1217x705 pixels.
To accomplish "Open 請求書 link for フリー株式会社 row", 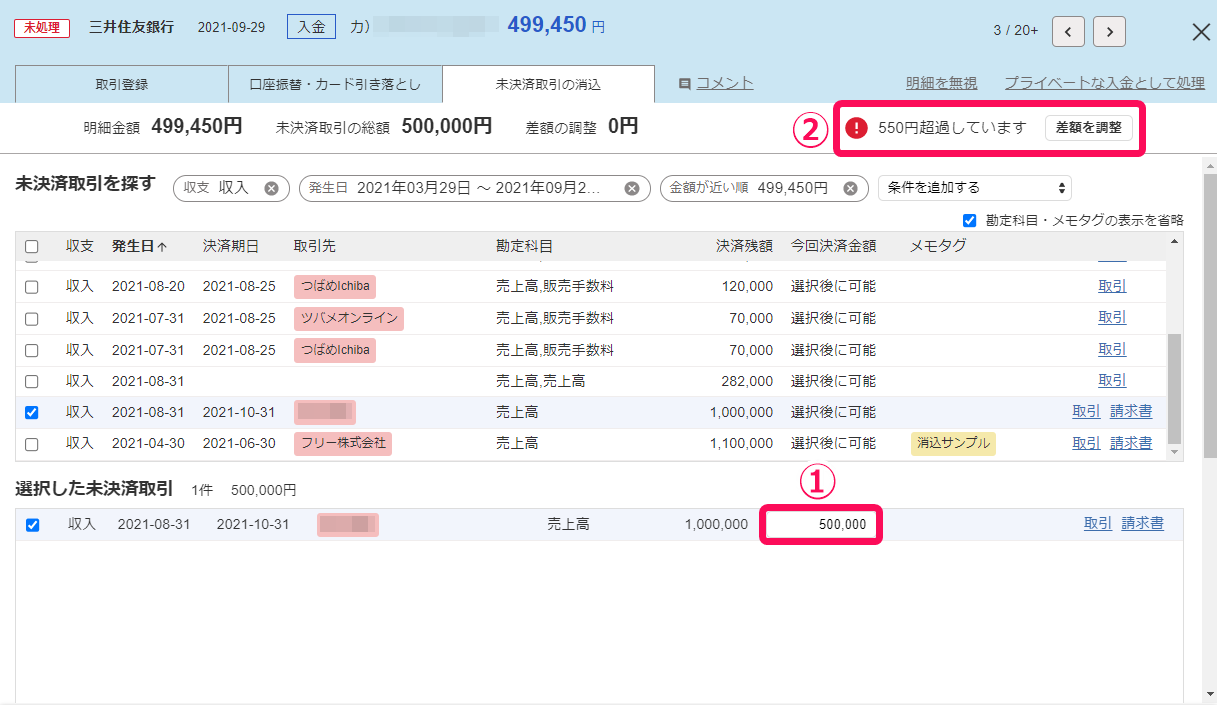I will coord(1131,442).
